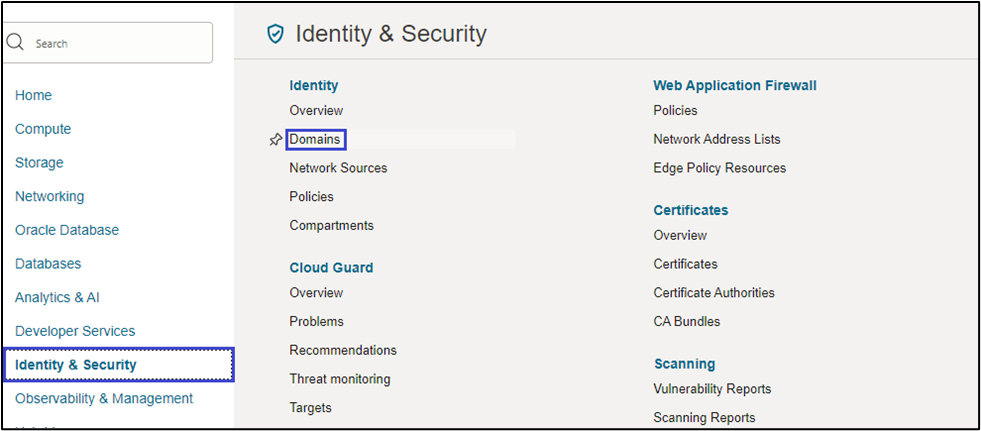Click the magnifier icon in search box
Image resolution: width=981 pixels, height=431 pixels.
click(x=15, y=43)
